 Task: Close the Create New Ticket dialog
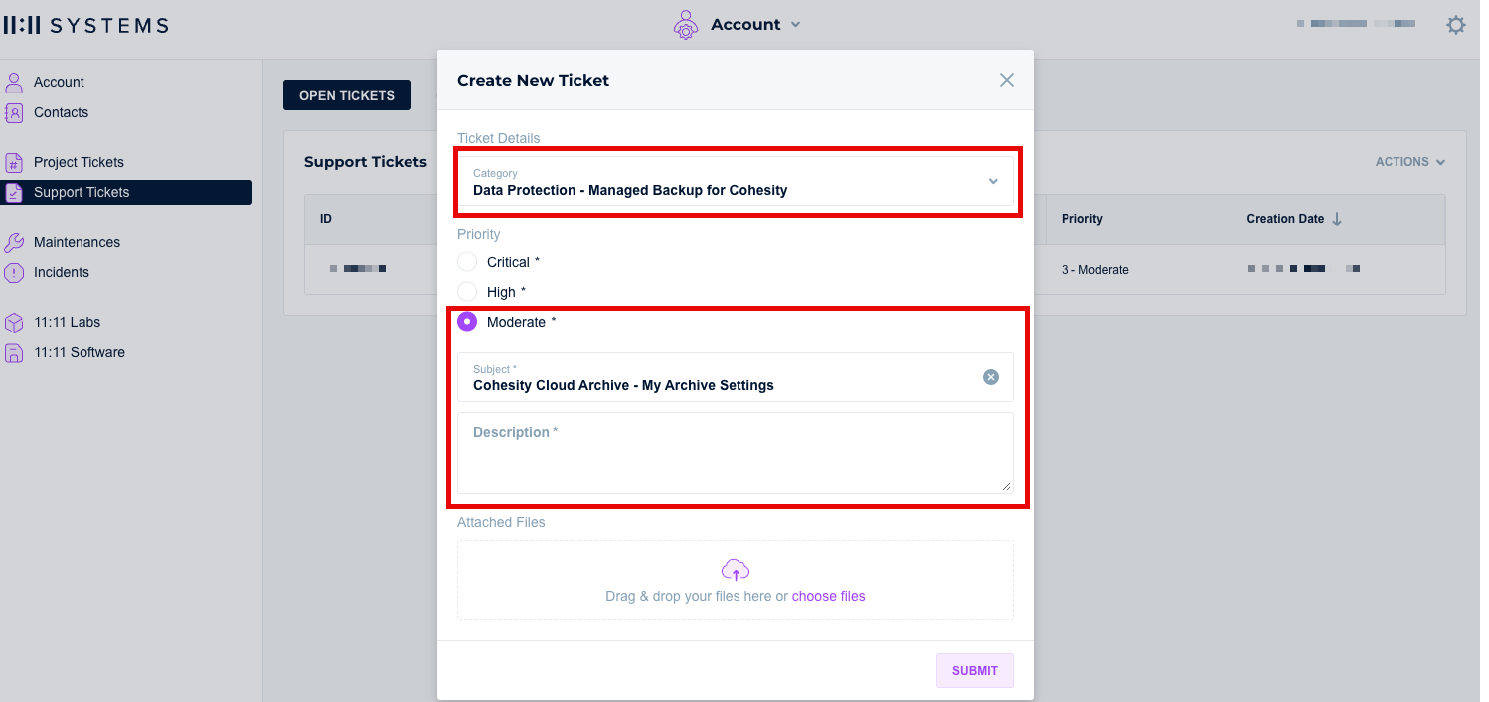click(1007, 80)
